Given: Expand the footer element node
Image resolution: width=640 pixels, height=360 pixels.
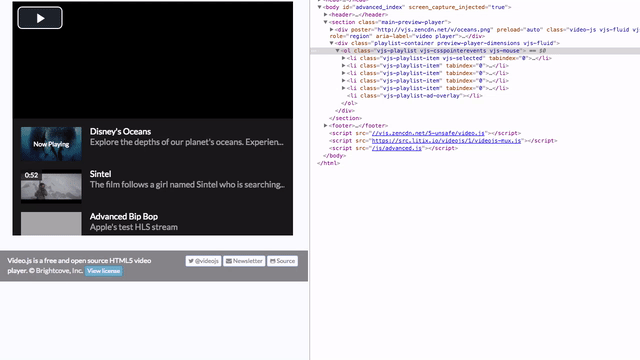Looking at the screenshot, I should point(325,125).
